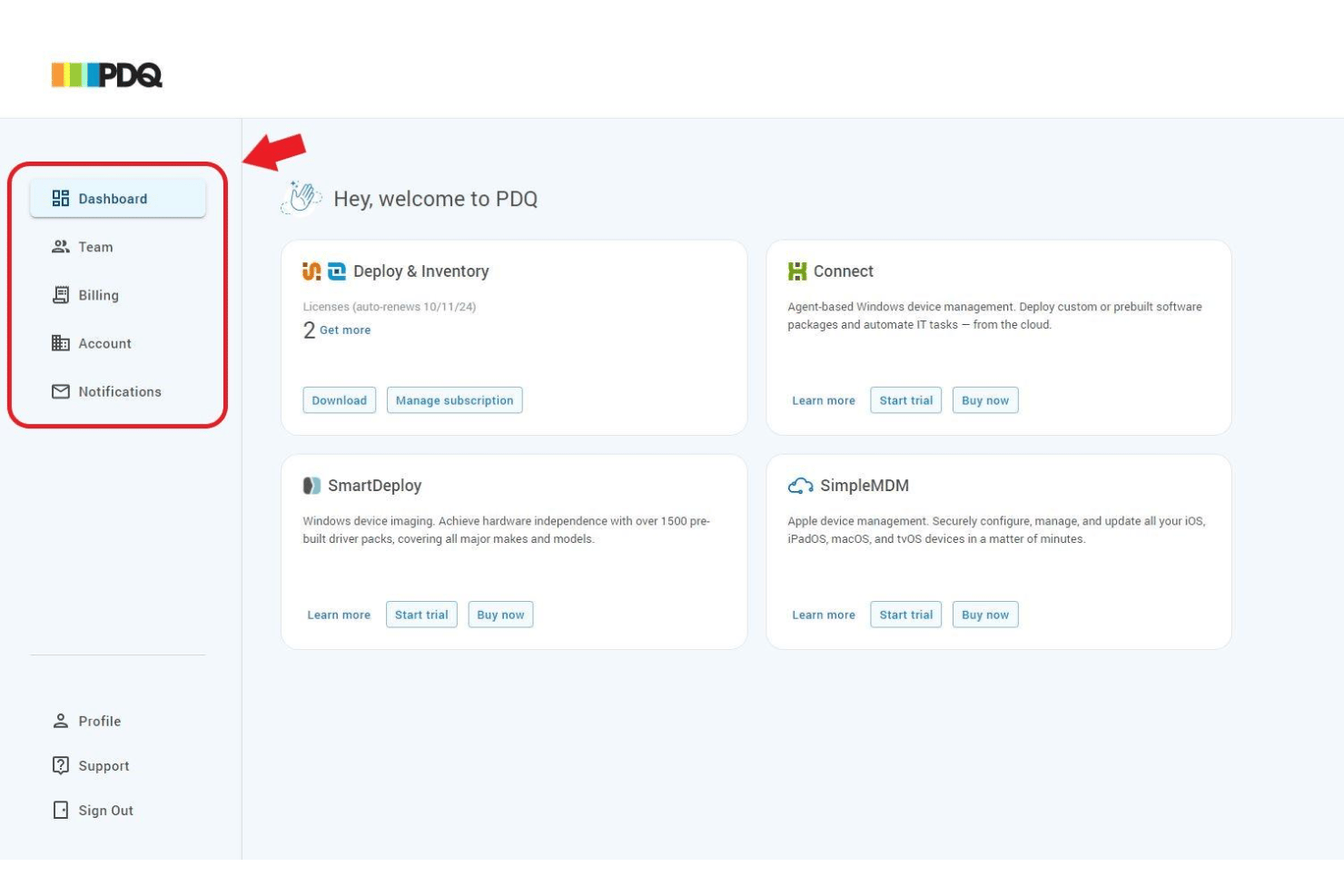1344x896 pixels.
Task: Click Learn more on SimpleMDM card
Action: point(824,615)
